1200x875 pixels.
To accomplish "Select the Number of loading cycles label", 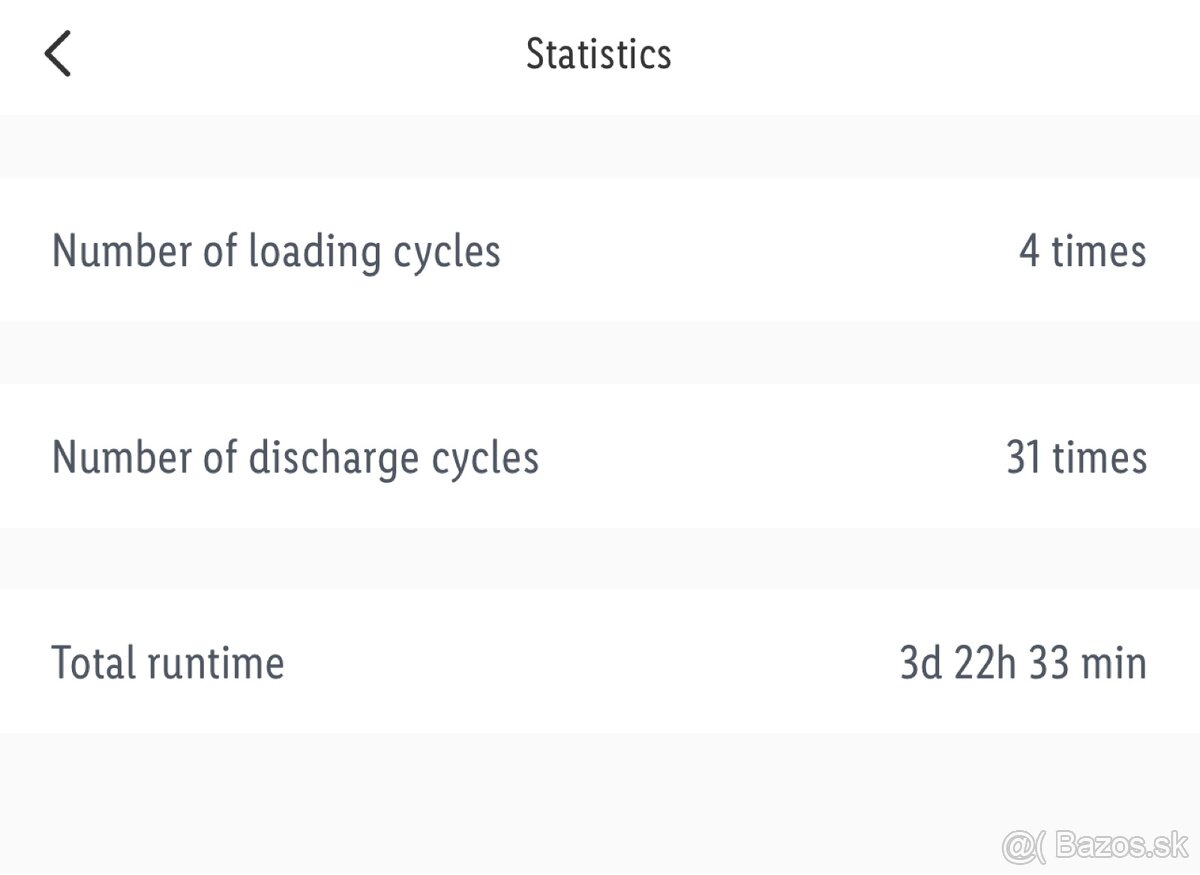I will pyautogui.click(x=276, y=251).
